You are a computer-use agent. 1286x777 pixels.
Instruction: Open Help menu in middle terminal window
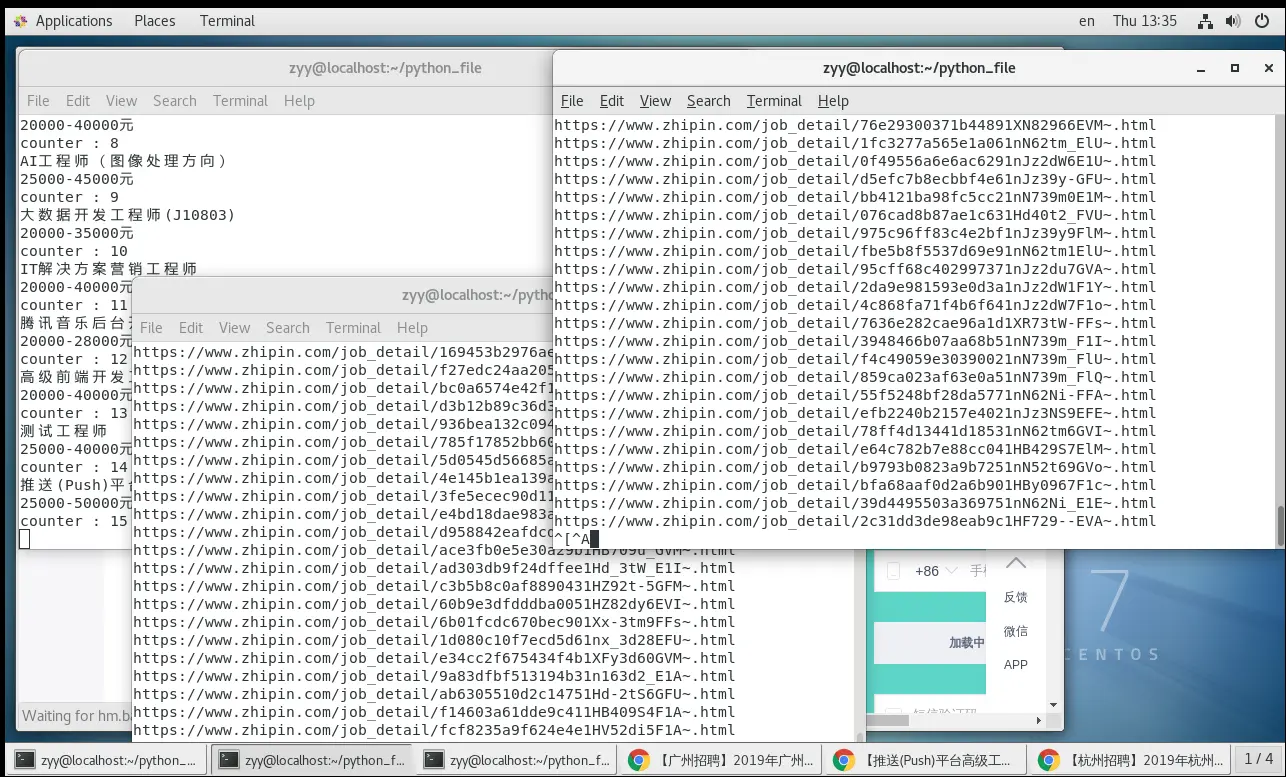(x=412, y=328)
